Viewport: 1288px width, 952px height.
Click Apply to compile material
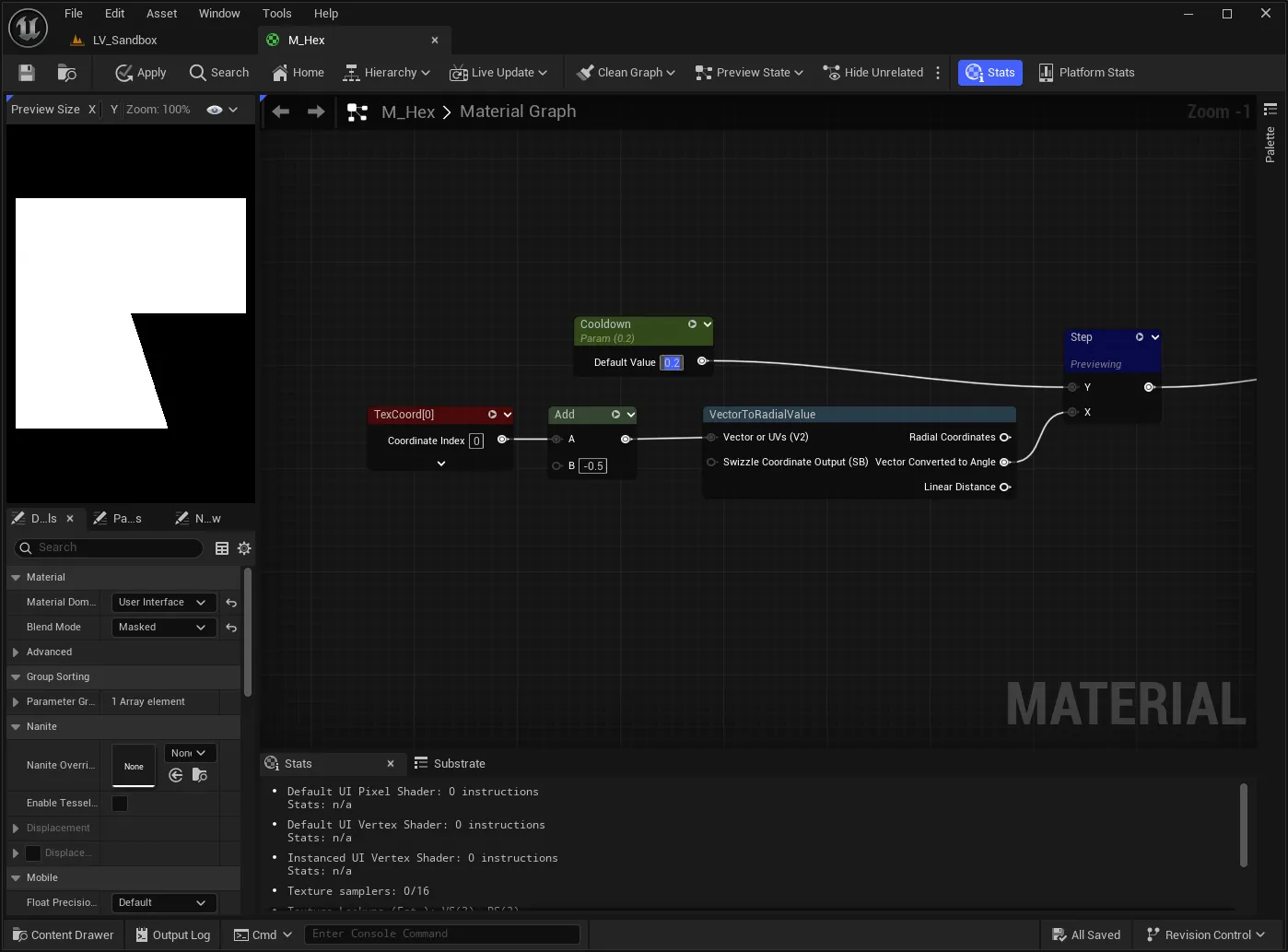coord(141,73)
